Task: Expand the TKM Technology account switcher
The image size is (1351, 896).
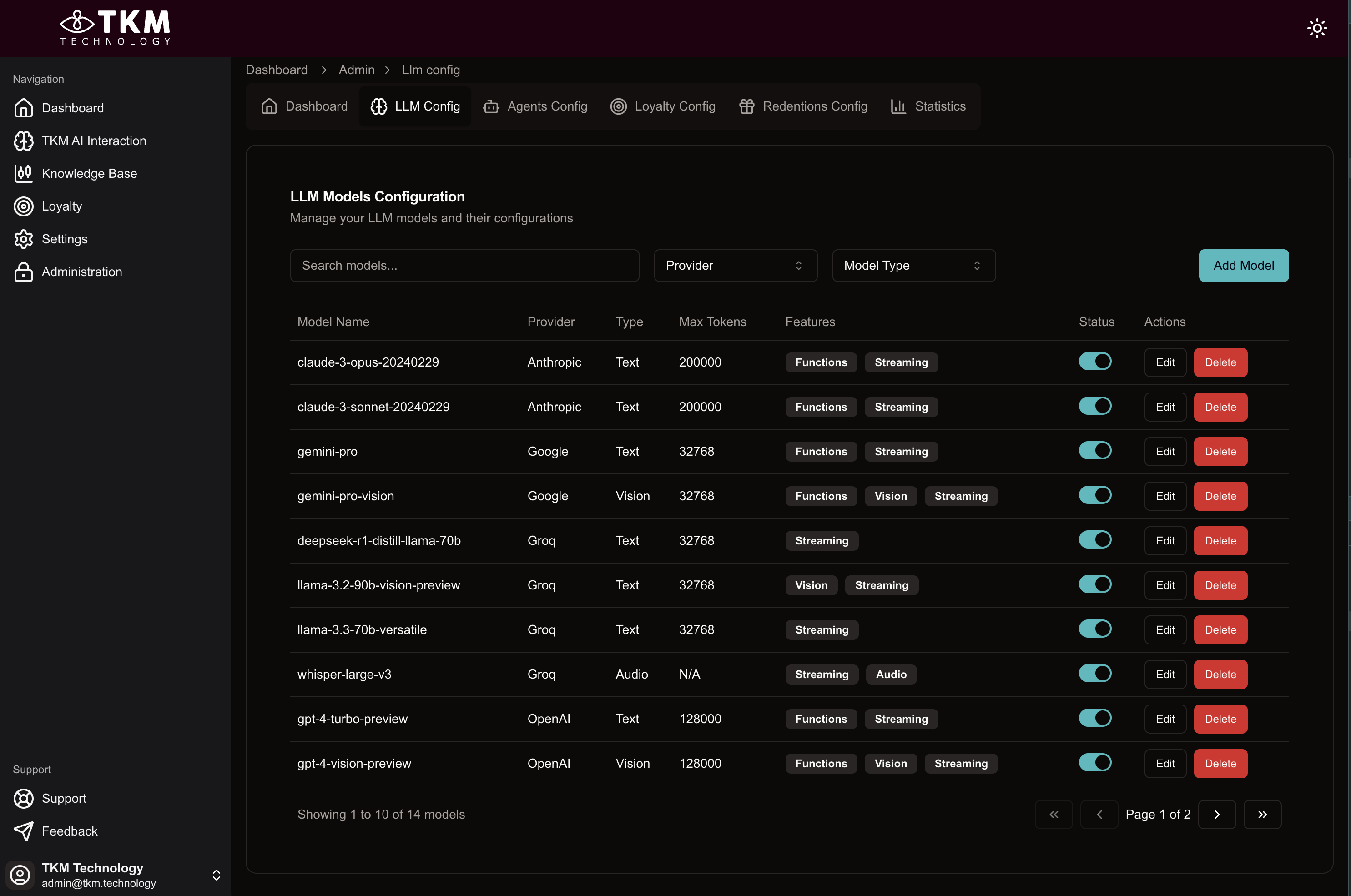Action: 216,875
